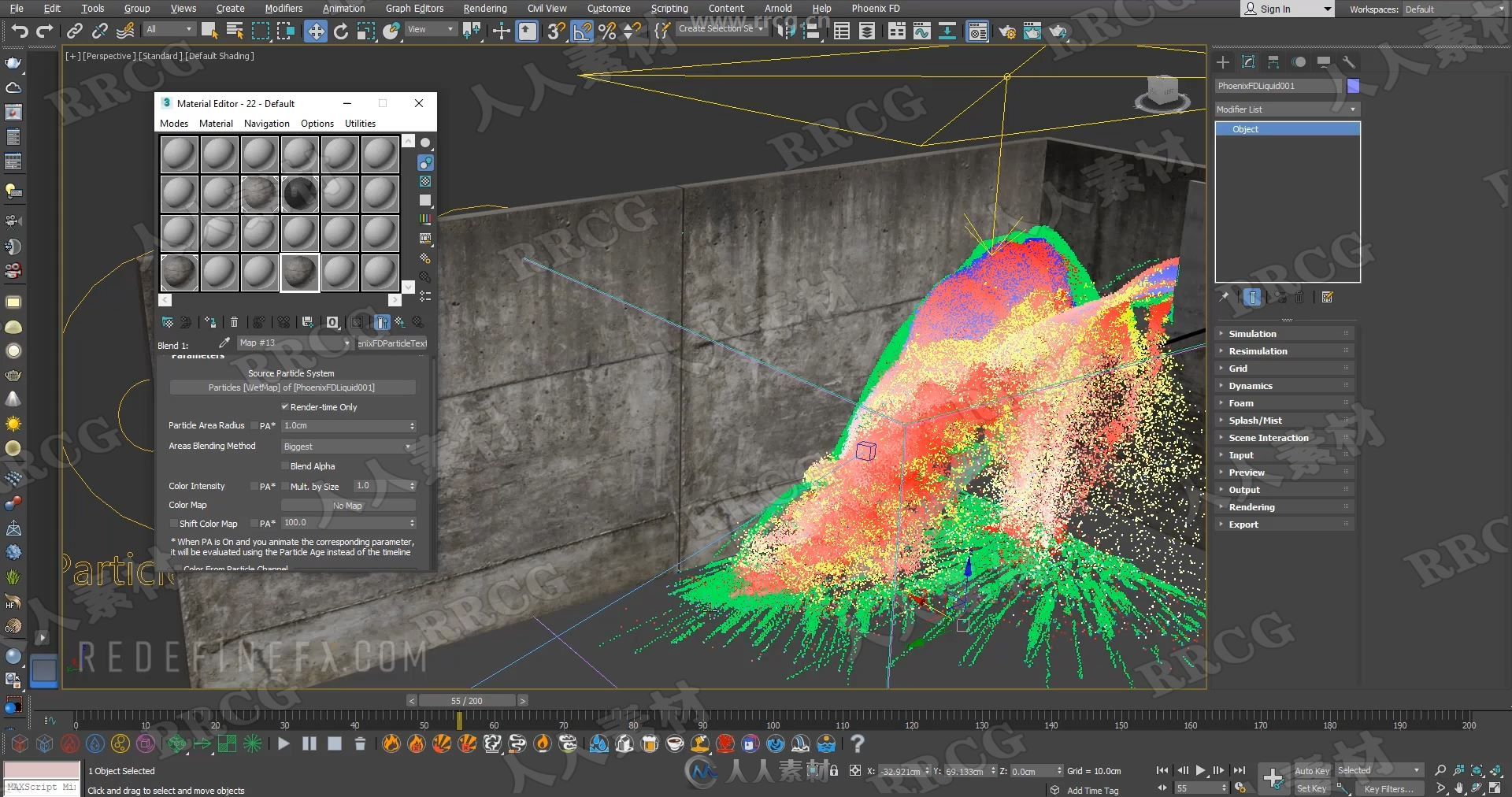This screenshot has width=1512, height=797.
Task: Click the Undo arrow in main toolbar
Action: [x=20, y=31]
